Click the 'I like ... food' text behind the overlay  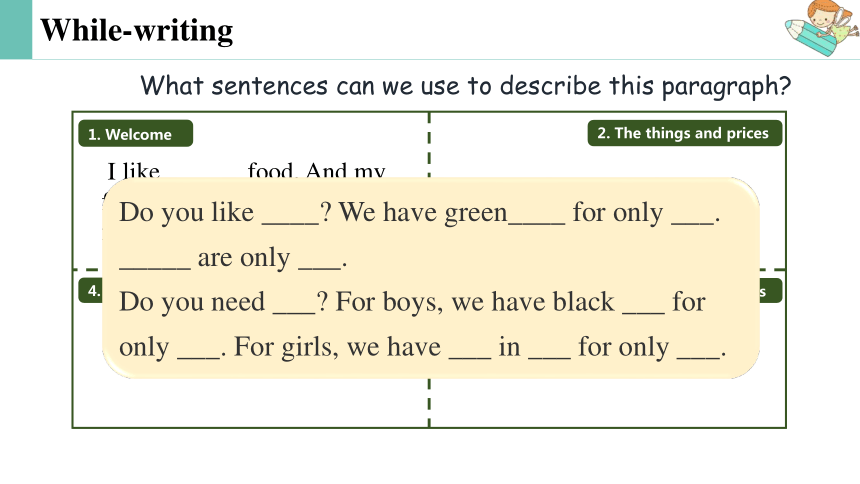coord(246,171)
